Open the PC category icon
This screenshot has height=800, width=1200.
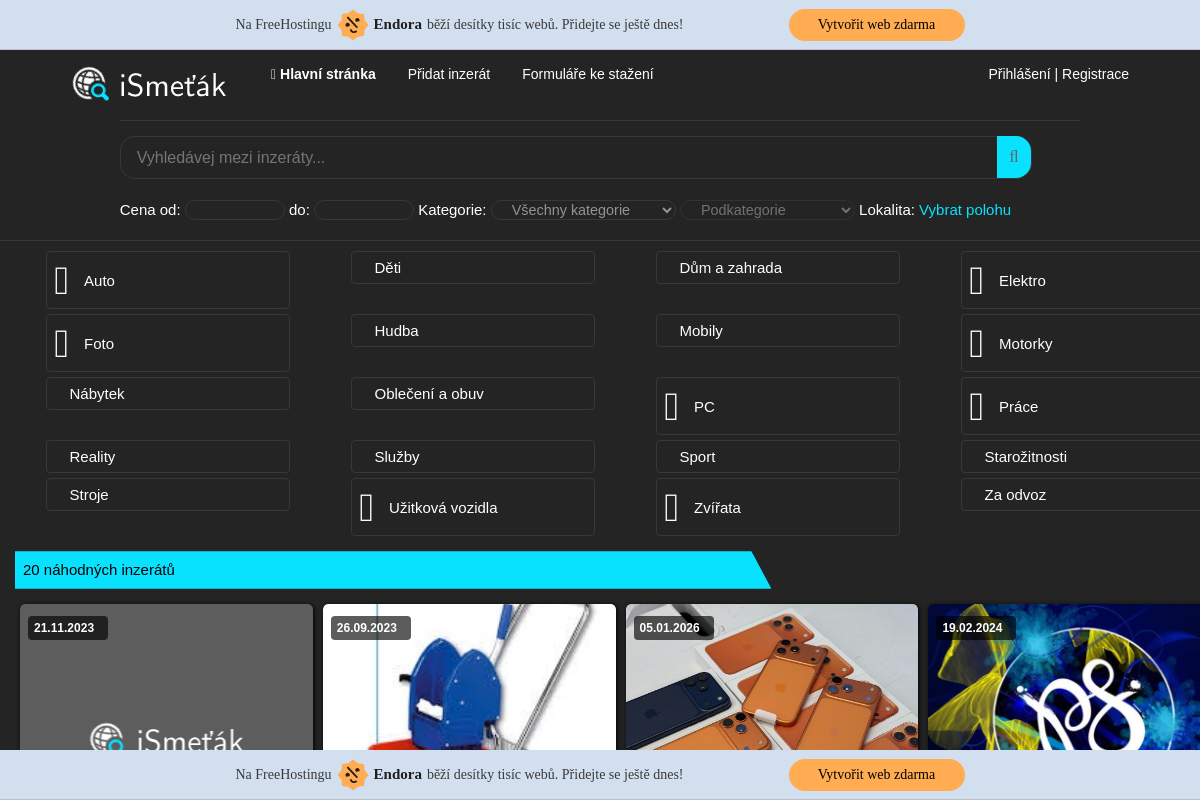point(672,407)
